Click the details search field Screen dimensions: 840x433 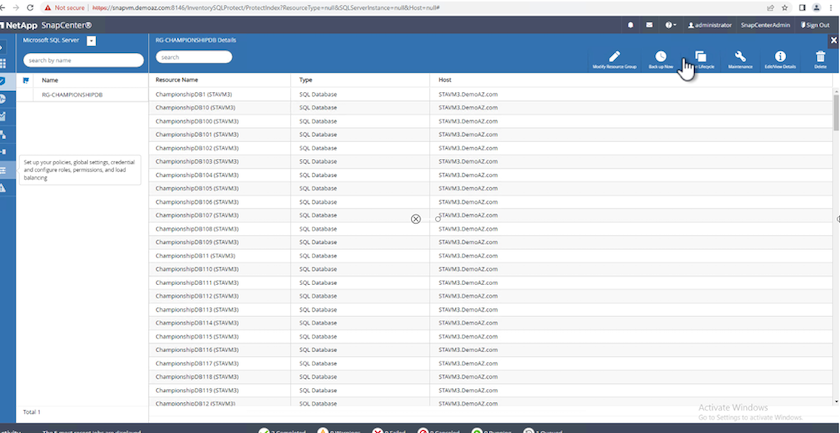pos(194,57)
